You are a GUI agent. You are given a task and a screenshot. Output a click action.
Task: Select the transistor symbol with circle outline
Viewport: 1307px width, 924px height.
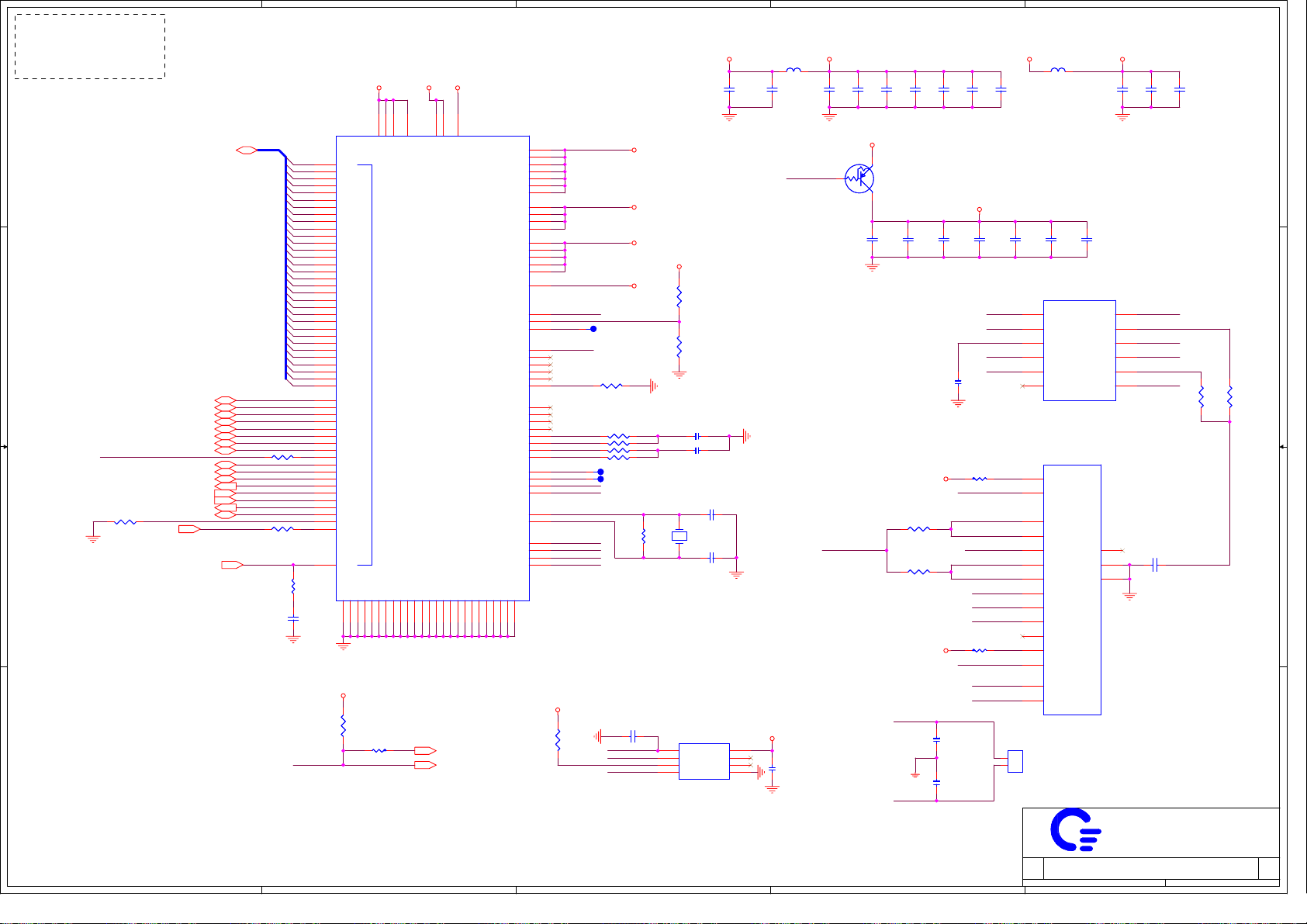click(x=859, y=179)
